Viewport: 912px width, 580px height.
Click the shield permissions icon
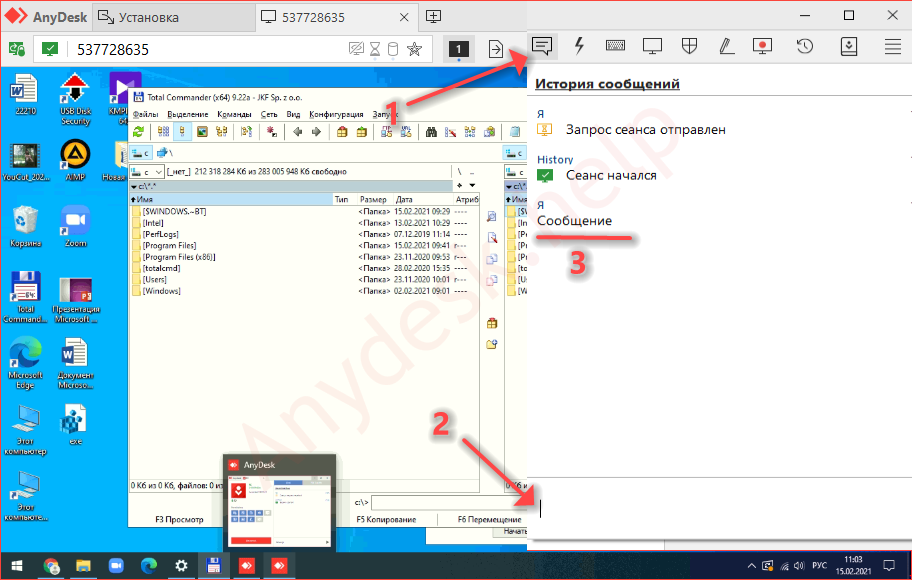point(689,46)
